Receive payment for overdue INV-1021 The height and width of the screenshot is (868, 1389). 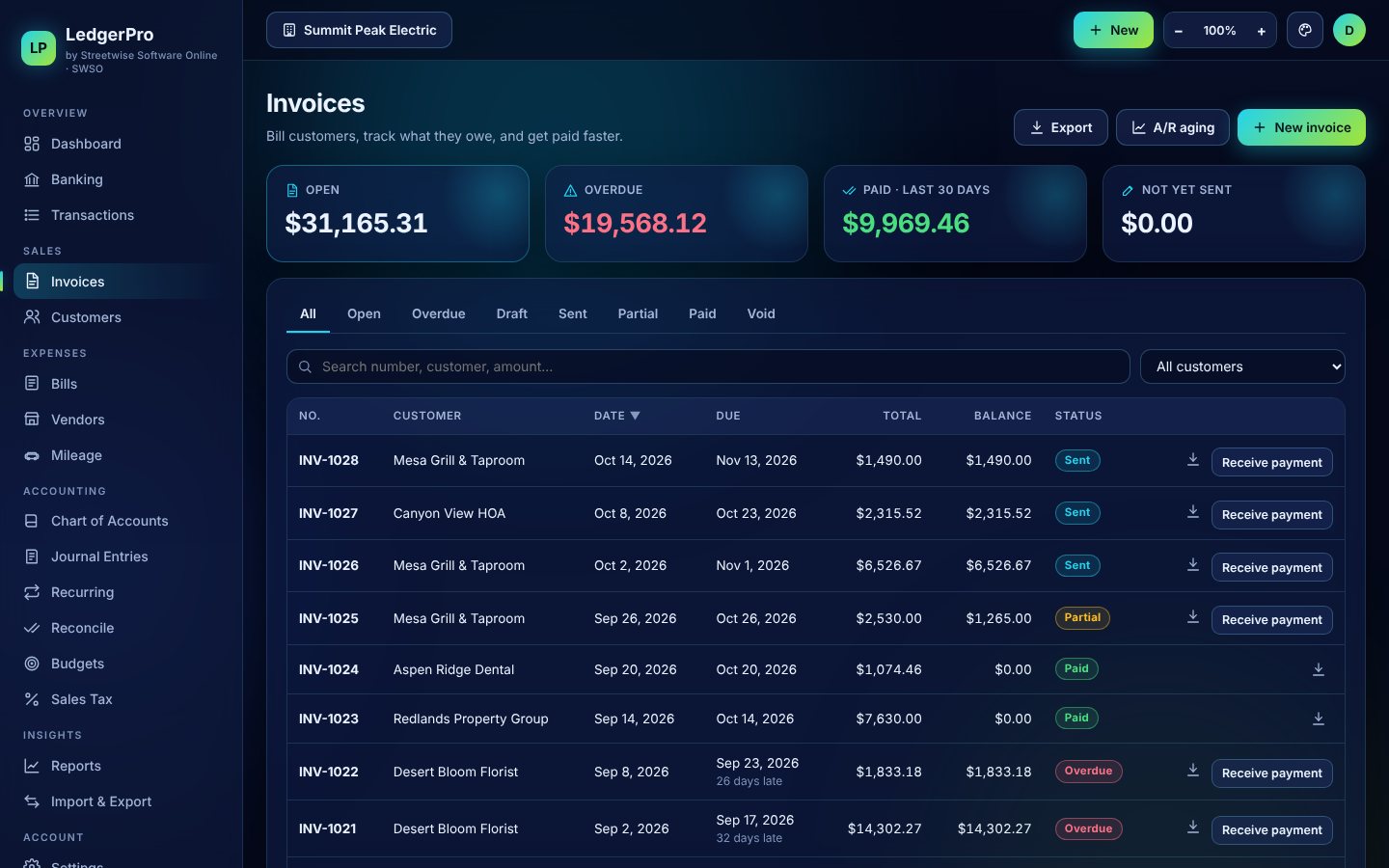coord(1272,829)
